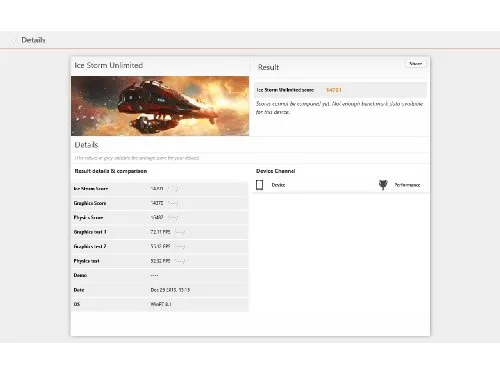Click the back arrow beside Details
500x375 pixels.
pyautogui.click(x=15, y=40)
